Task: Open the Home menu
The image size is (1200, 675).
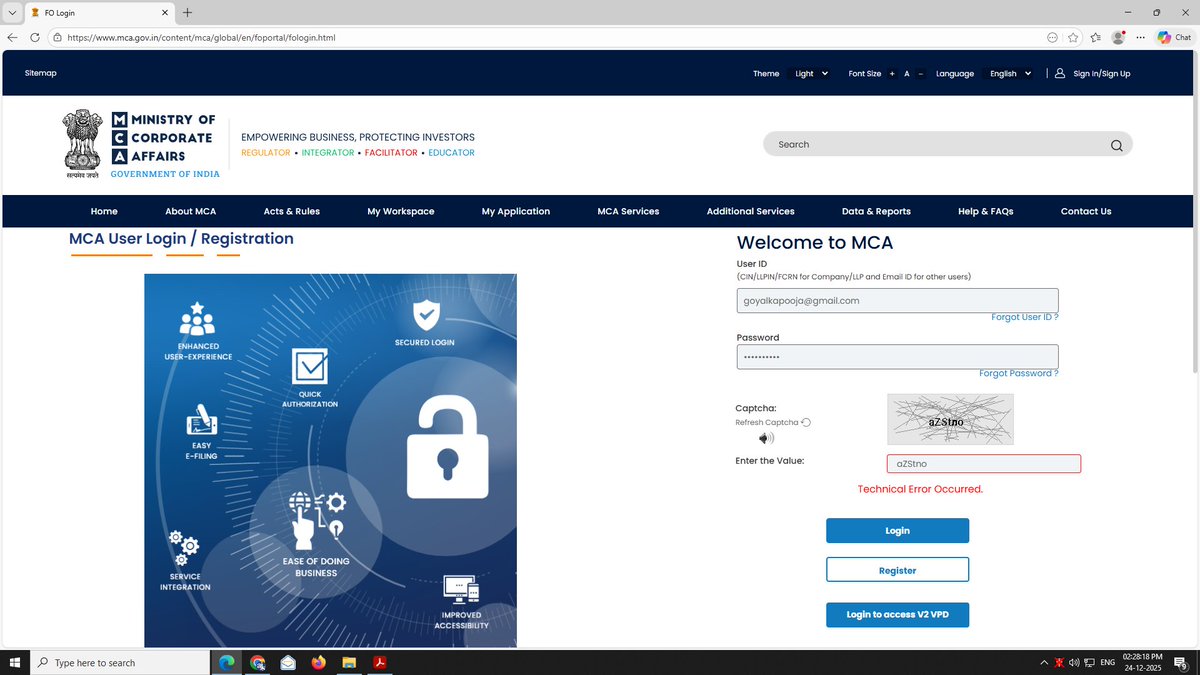Action: pos(104,211)
